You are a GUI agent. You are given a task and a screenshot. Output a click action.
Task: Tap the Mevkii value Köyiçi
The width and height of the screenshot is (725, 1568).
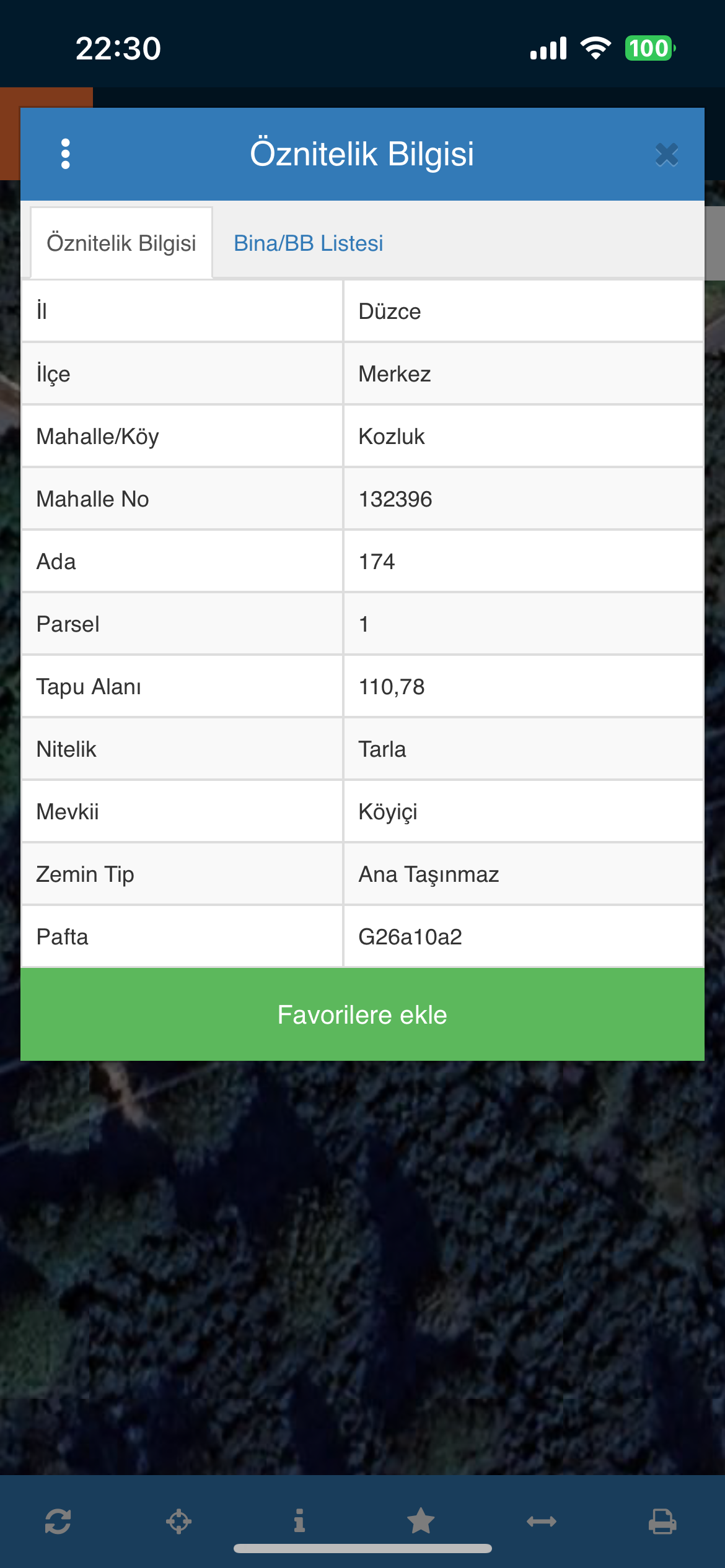388,812
